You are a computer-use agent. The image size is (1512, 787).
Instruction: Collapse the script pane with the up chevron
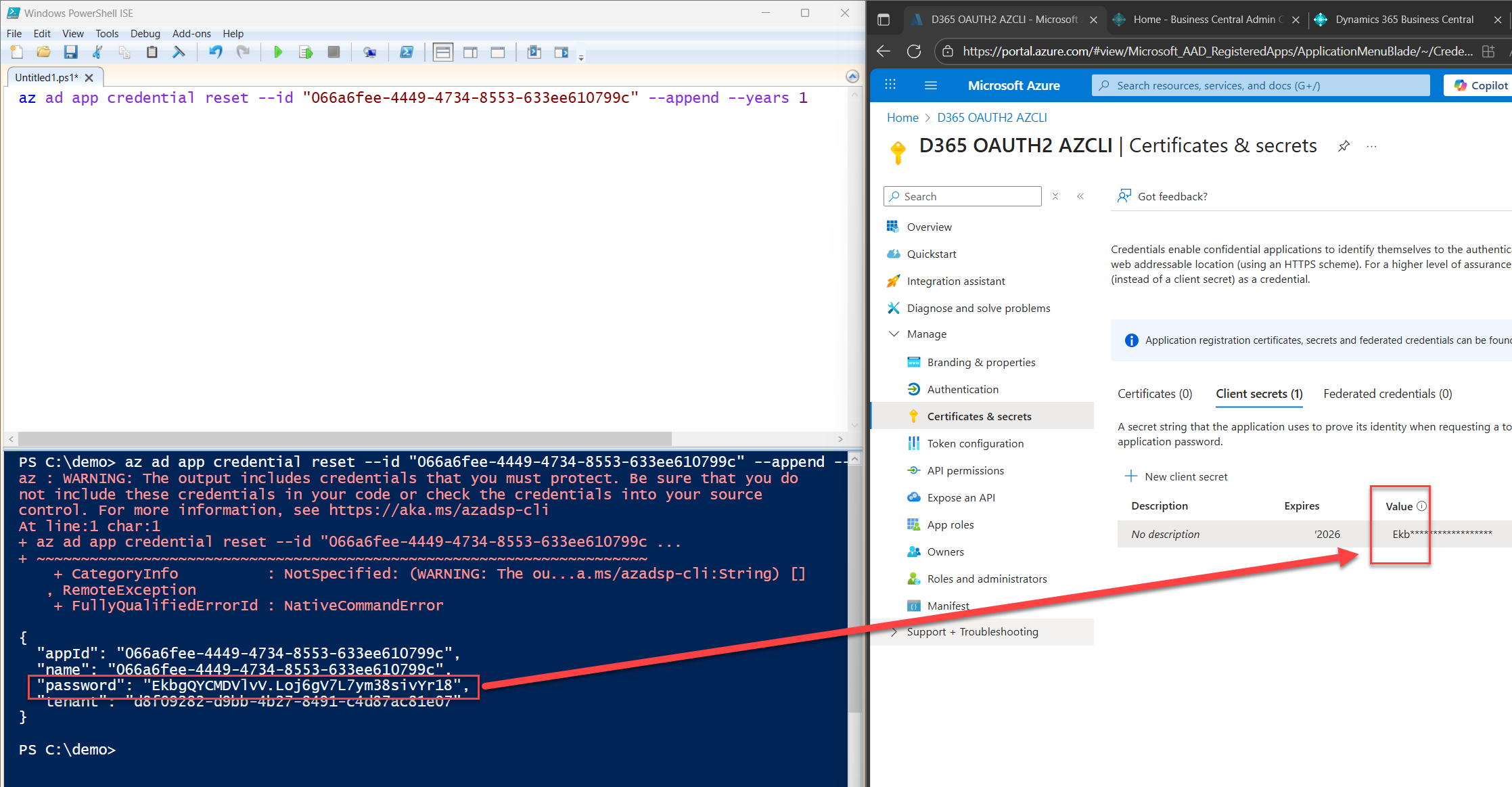852,76
